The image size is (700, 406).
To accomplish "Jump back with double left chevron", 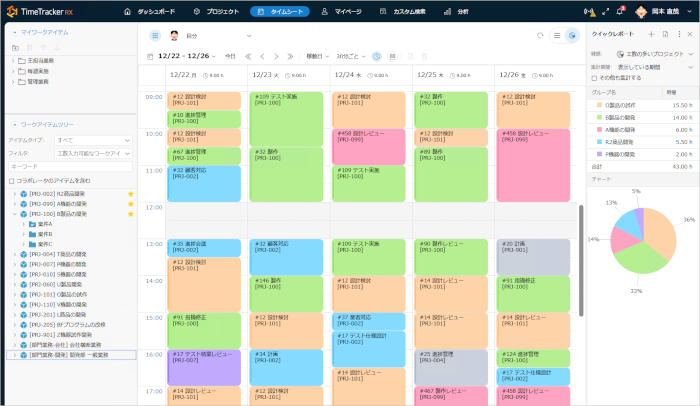I will coord(248,56).
